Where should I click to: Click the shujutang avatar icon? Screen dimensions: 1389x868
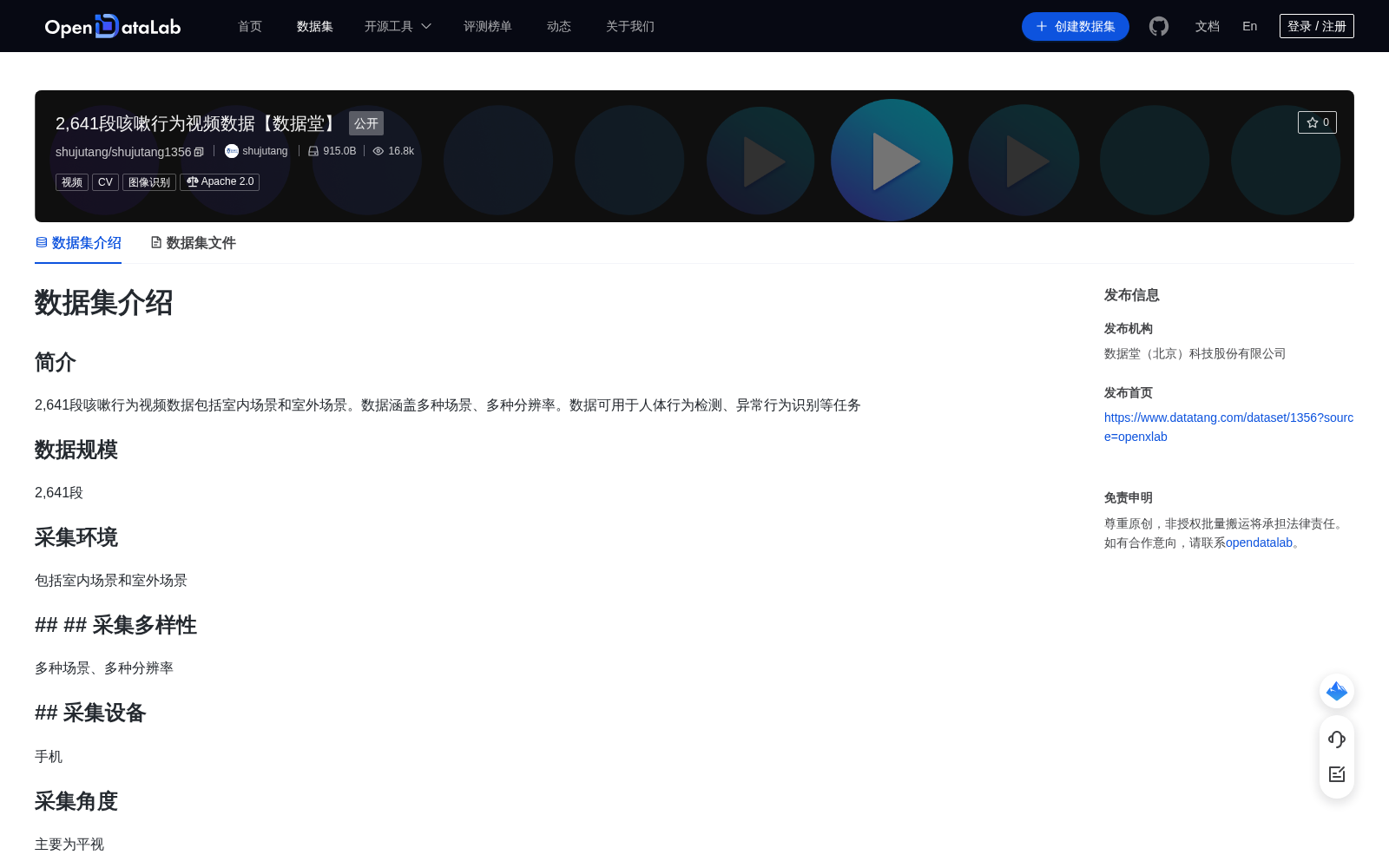coord(232,151)
